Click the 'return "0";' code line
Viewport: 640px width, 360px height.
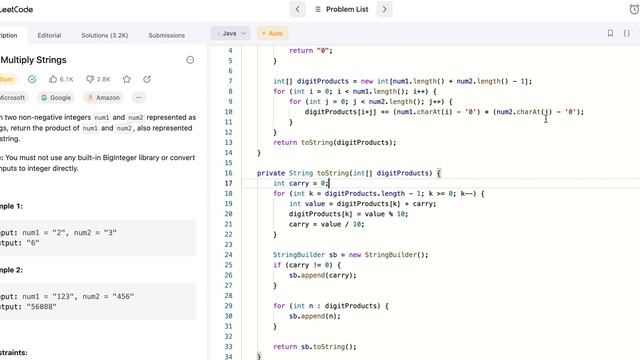click(311, 51)
